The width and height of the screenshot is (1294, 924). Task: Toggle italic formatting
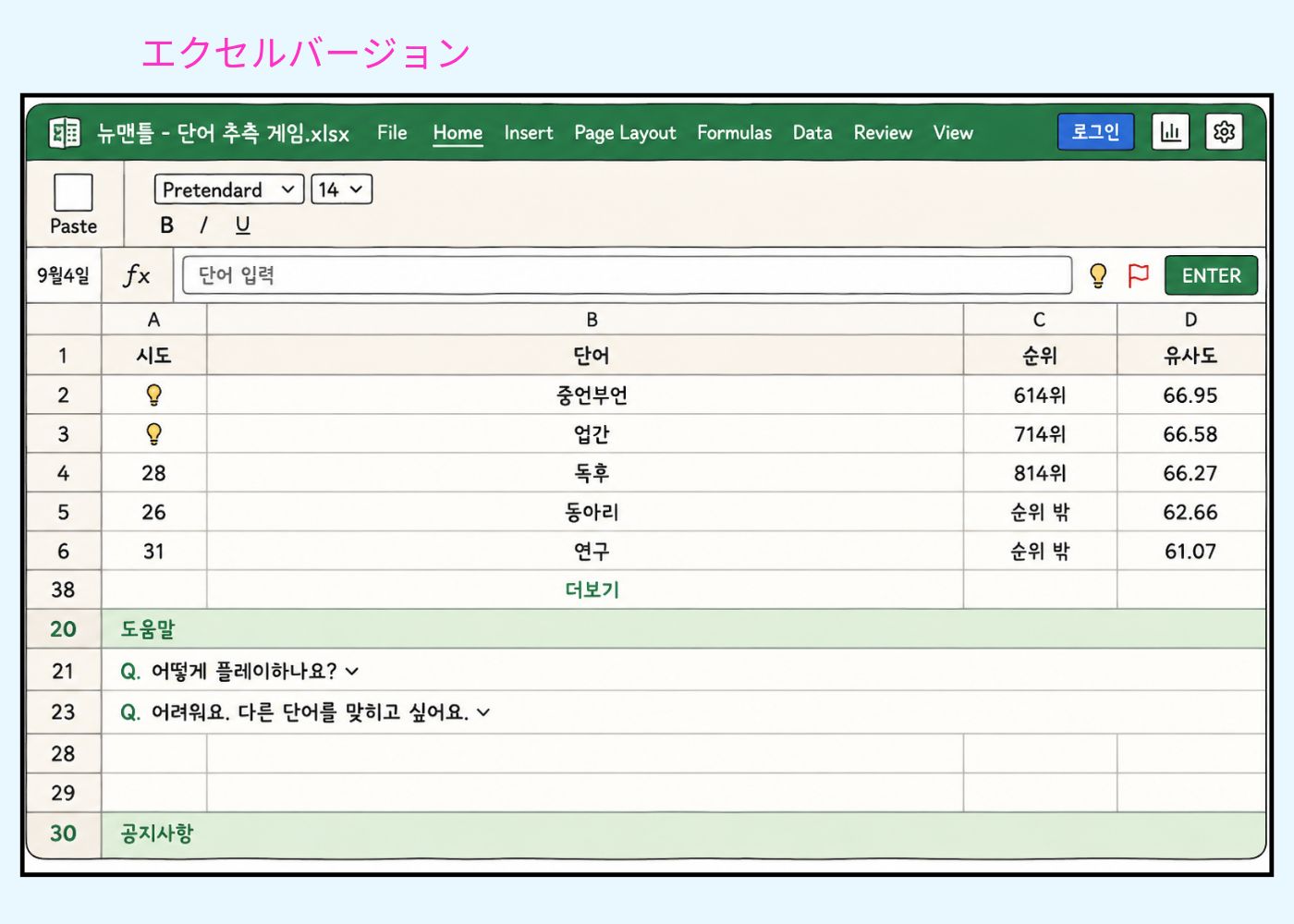tap(203, 225)
